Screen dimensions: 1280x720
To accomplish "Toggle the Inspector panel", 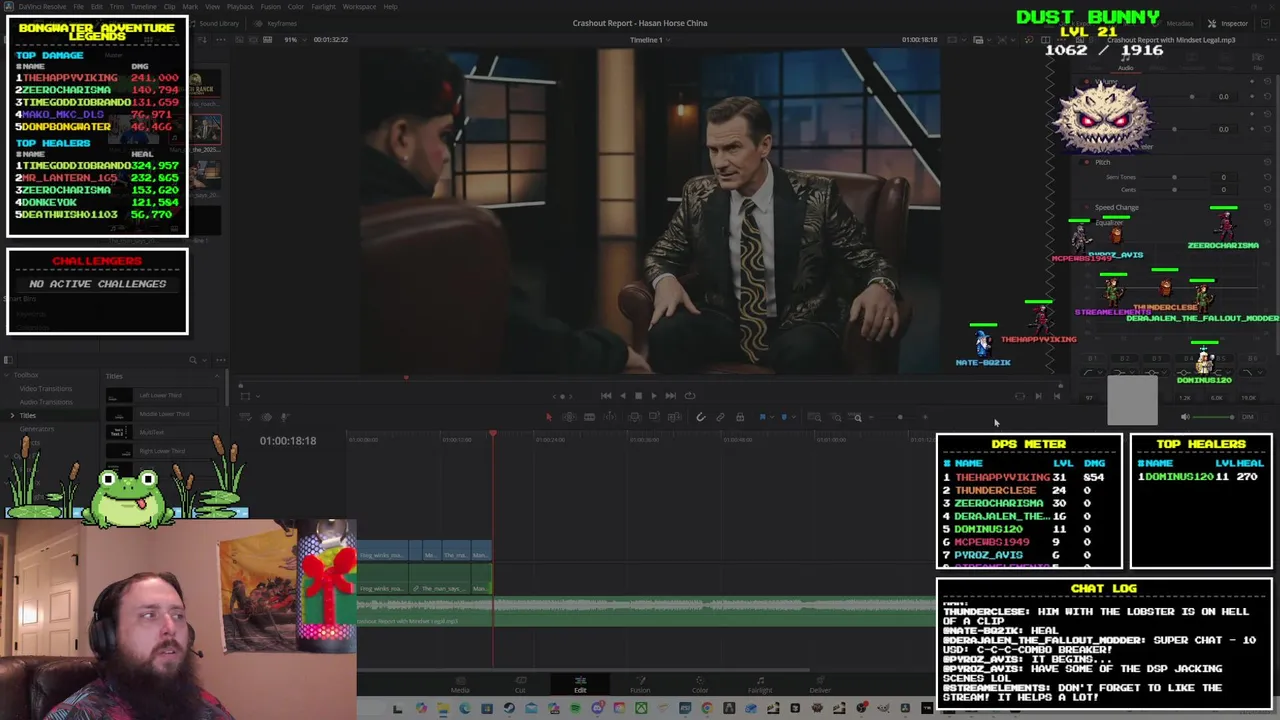I will pyautogui.click(x=1229, y=23).
